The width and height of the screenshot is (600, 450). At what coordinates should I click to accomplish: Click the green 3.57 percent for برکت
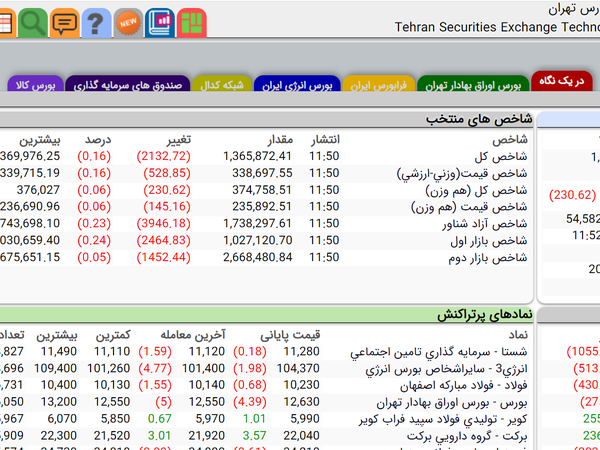pos(254,435)
